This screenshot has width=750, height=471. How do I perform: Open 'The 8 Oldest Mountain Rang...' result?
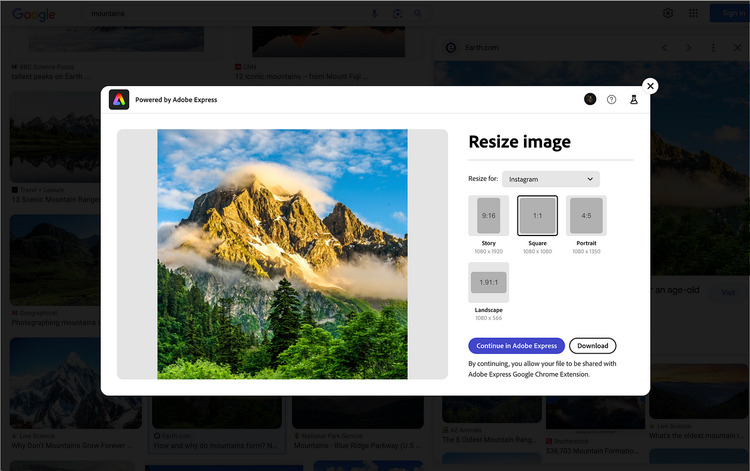click(490, 440)
